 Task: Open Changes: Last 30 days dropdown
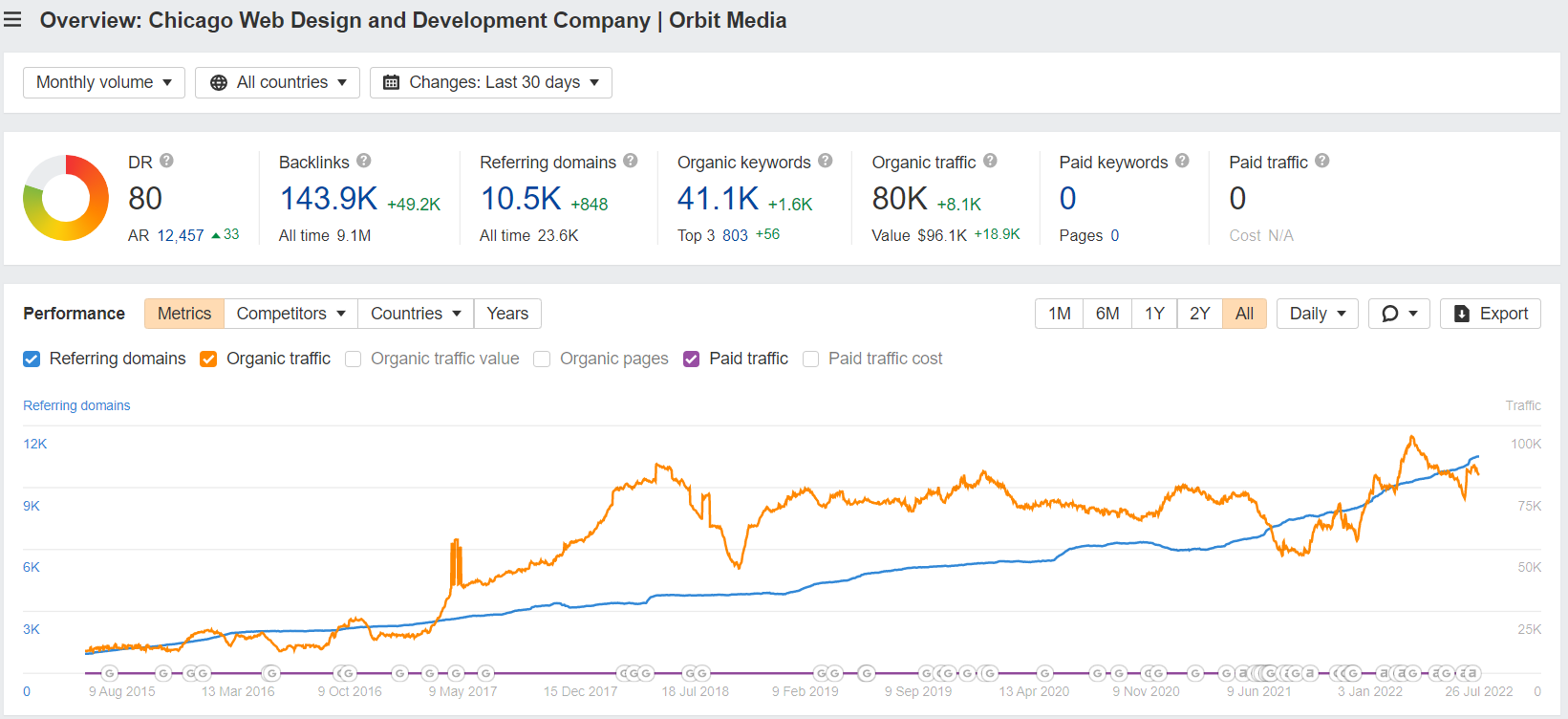(491, 82)
